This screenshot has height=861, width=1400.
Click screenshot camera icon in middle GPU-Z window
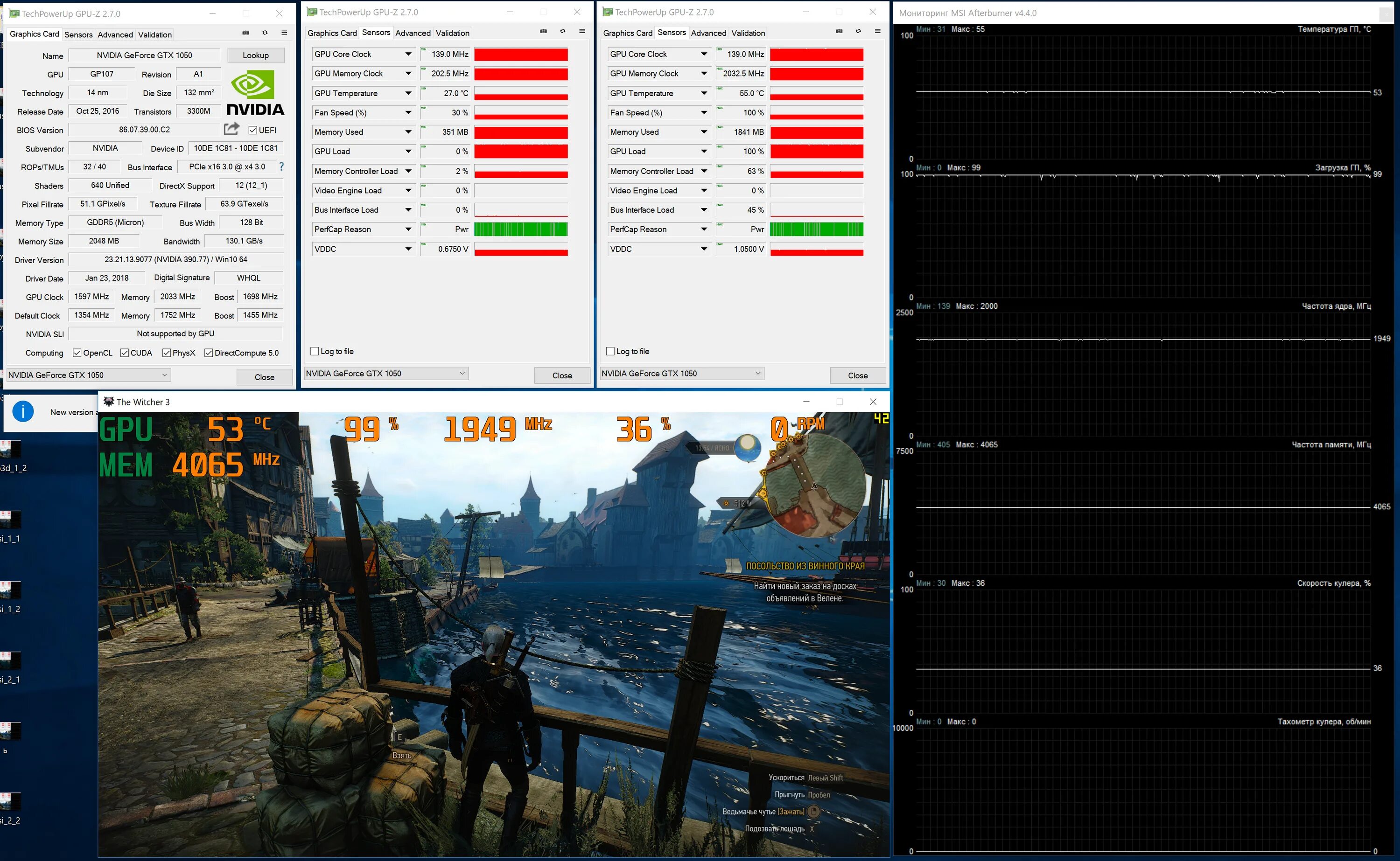[543, 31]
